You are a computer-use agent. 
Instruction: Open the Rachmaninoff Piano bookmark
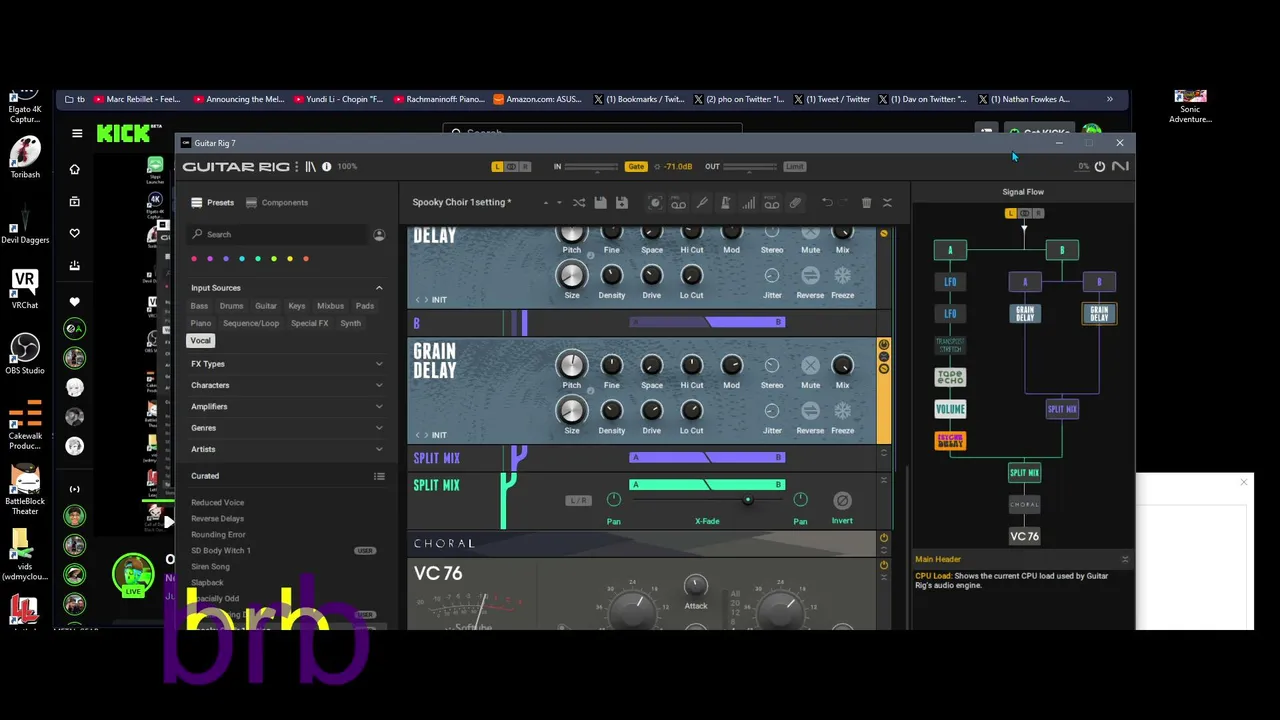pyautogui.click(x=440, y=99)
